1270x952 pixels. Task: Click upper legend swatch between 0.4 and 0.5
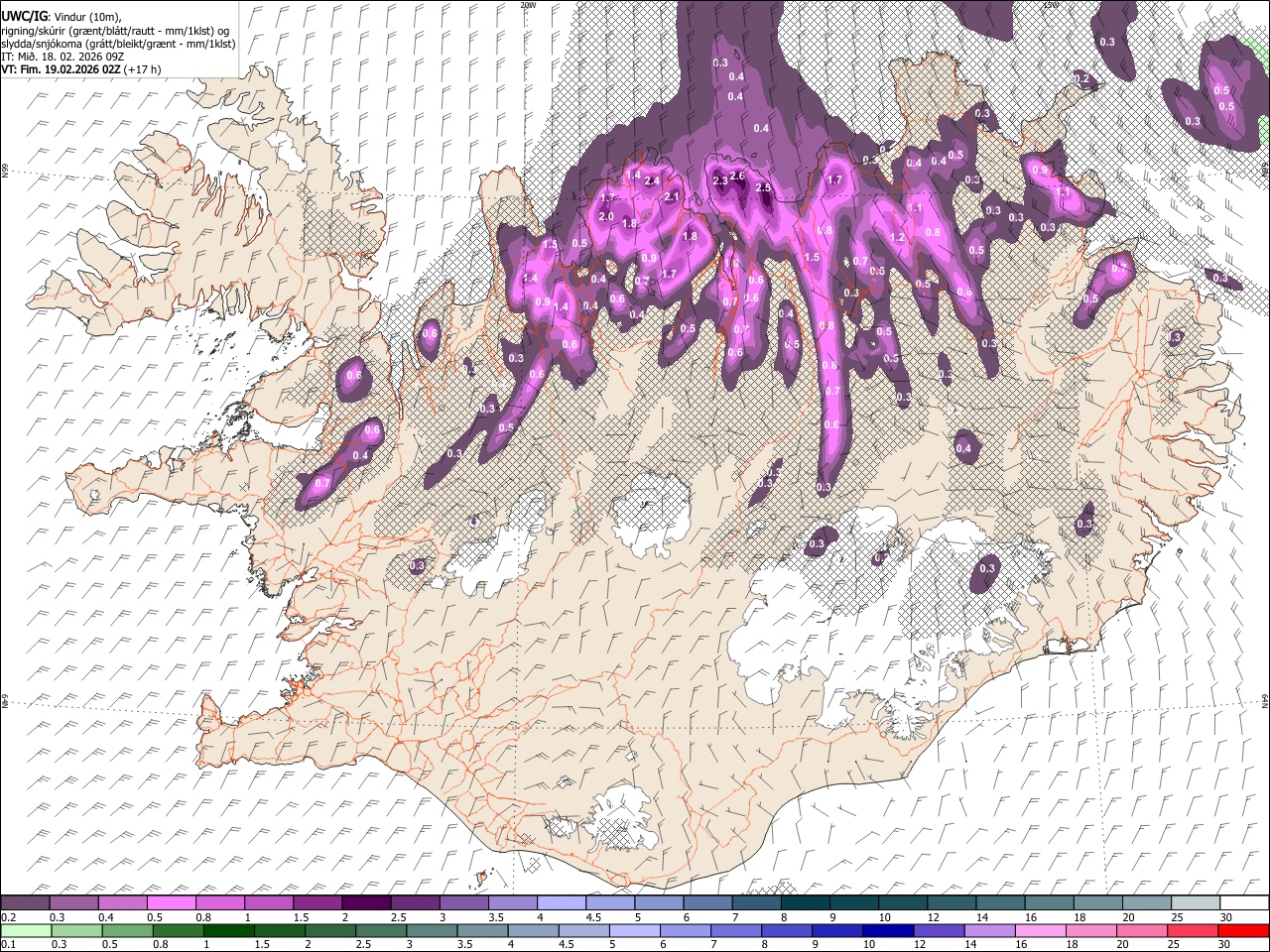coord(122,903)
